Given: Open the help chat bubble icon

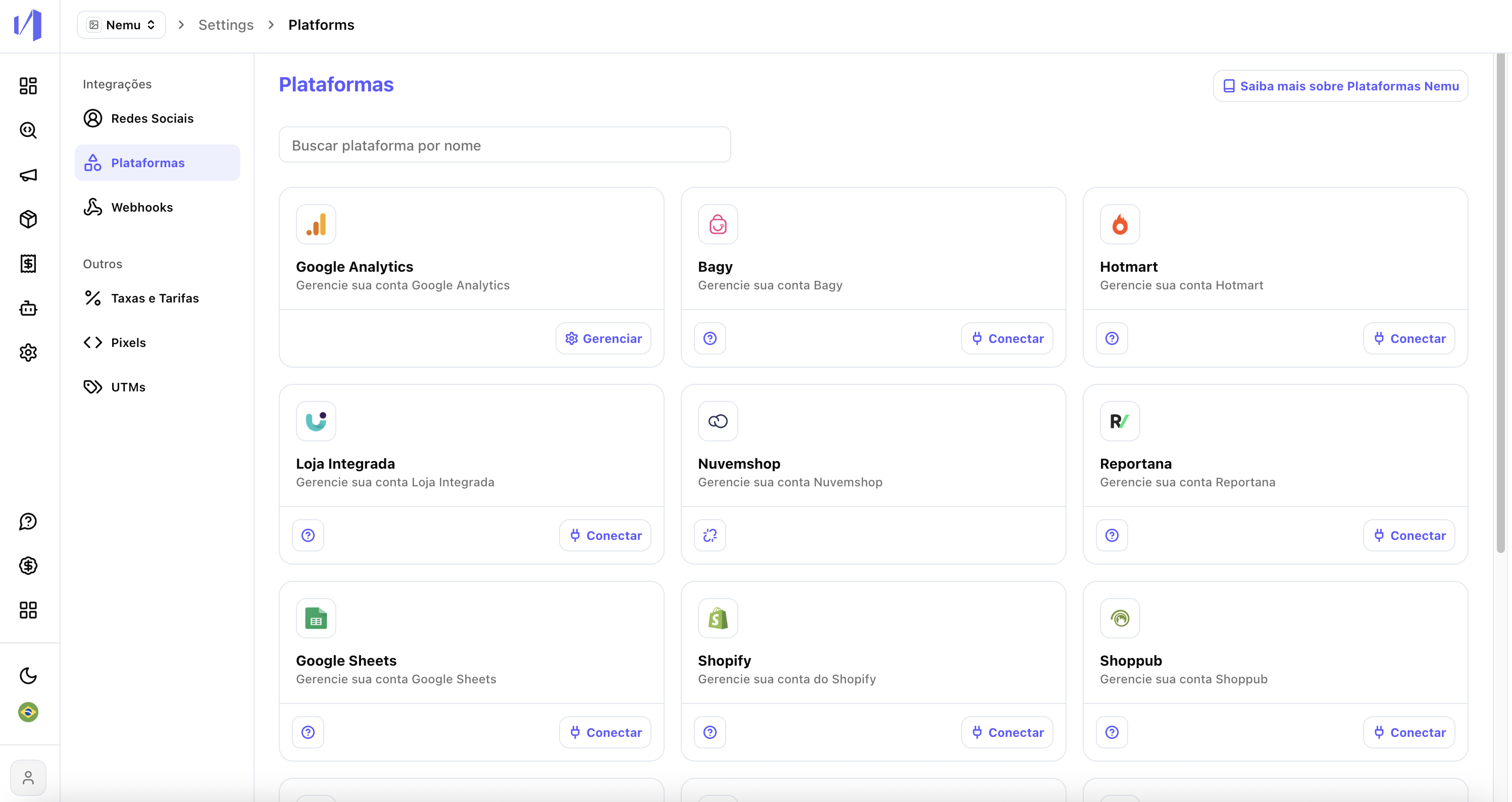Looking at the screenshot, I should [x=28, y=521].
